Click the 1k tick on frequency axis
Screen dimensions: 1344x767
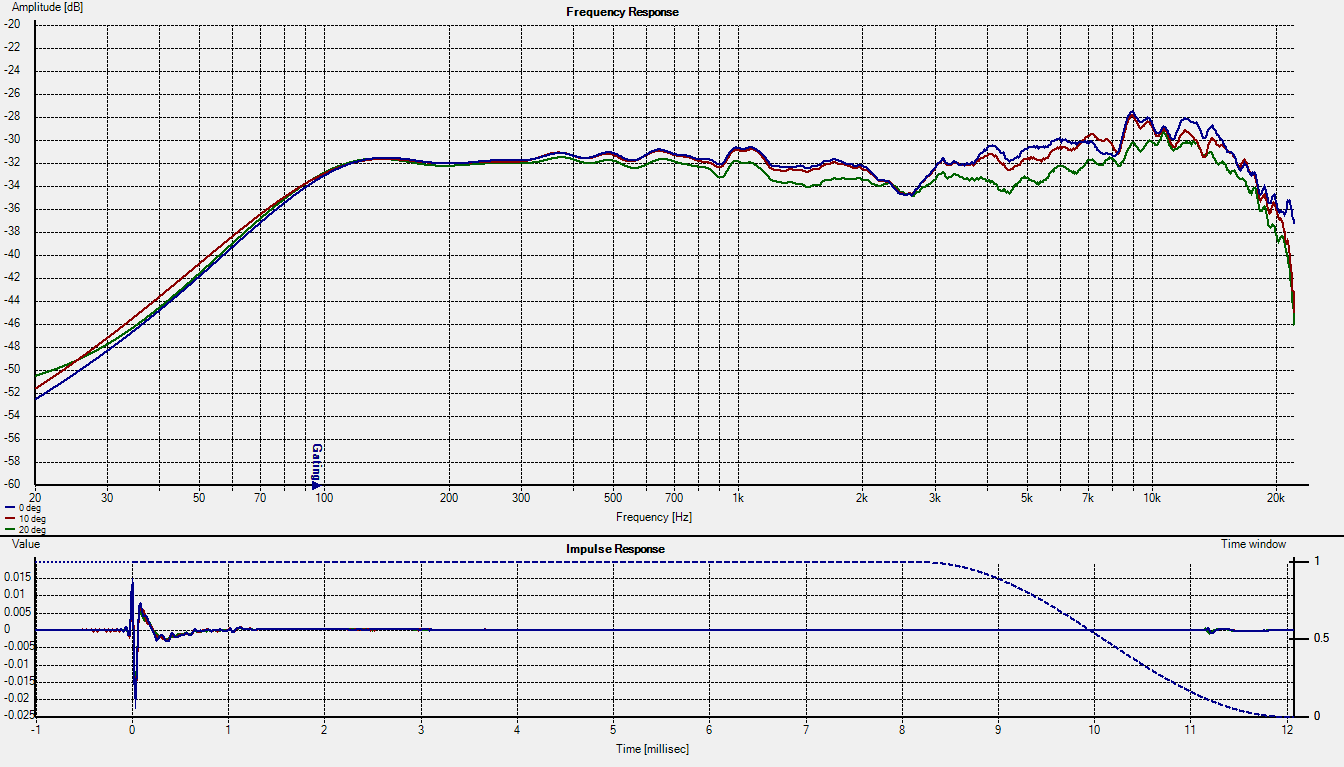737,497
